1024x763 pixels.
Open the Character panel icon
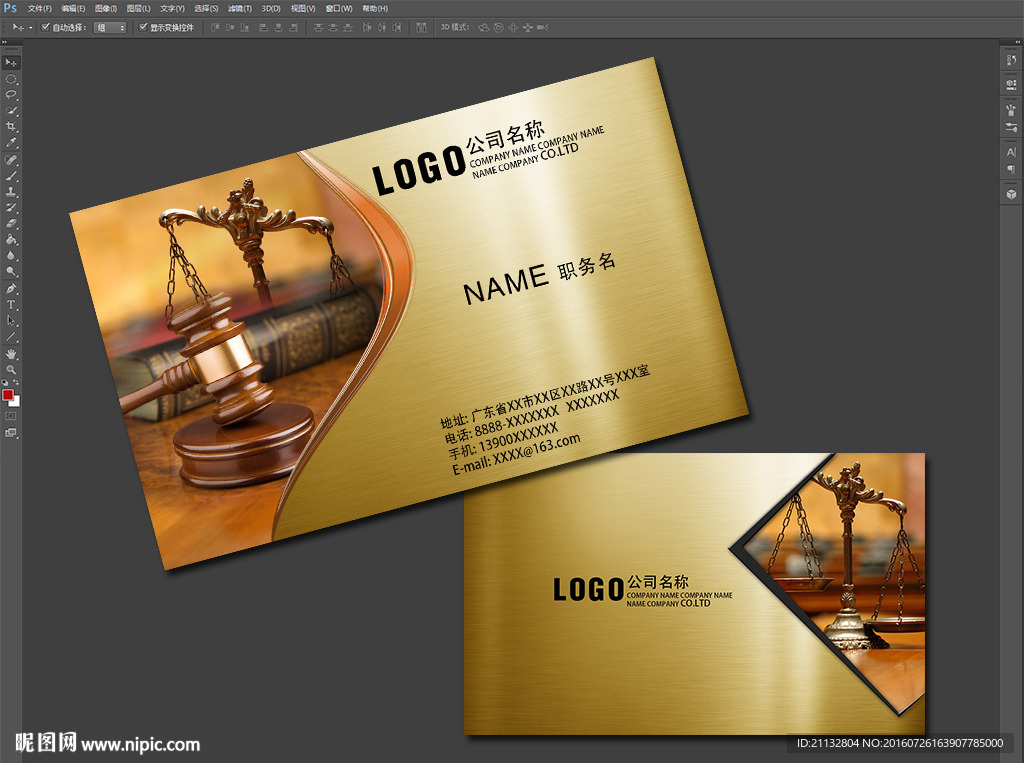point(1011,152)
